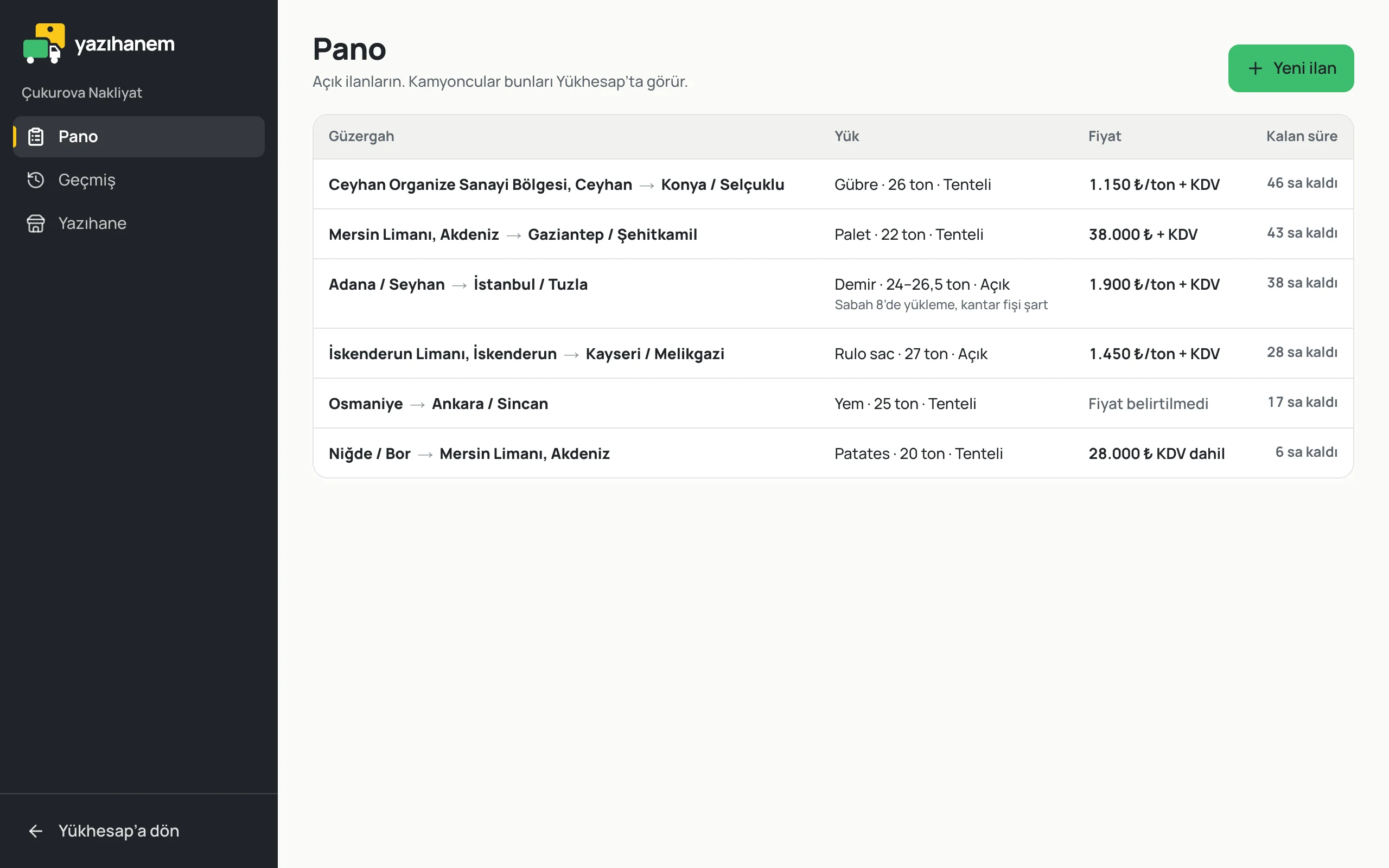Open the Mersin Limanı to Gaziantep route

tap(833, 234)
